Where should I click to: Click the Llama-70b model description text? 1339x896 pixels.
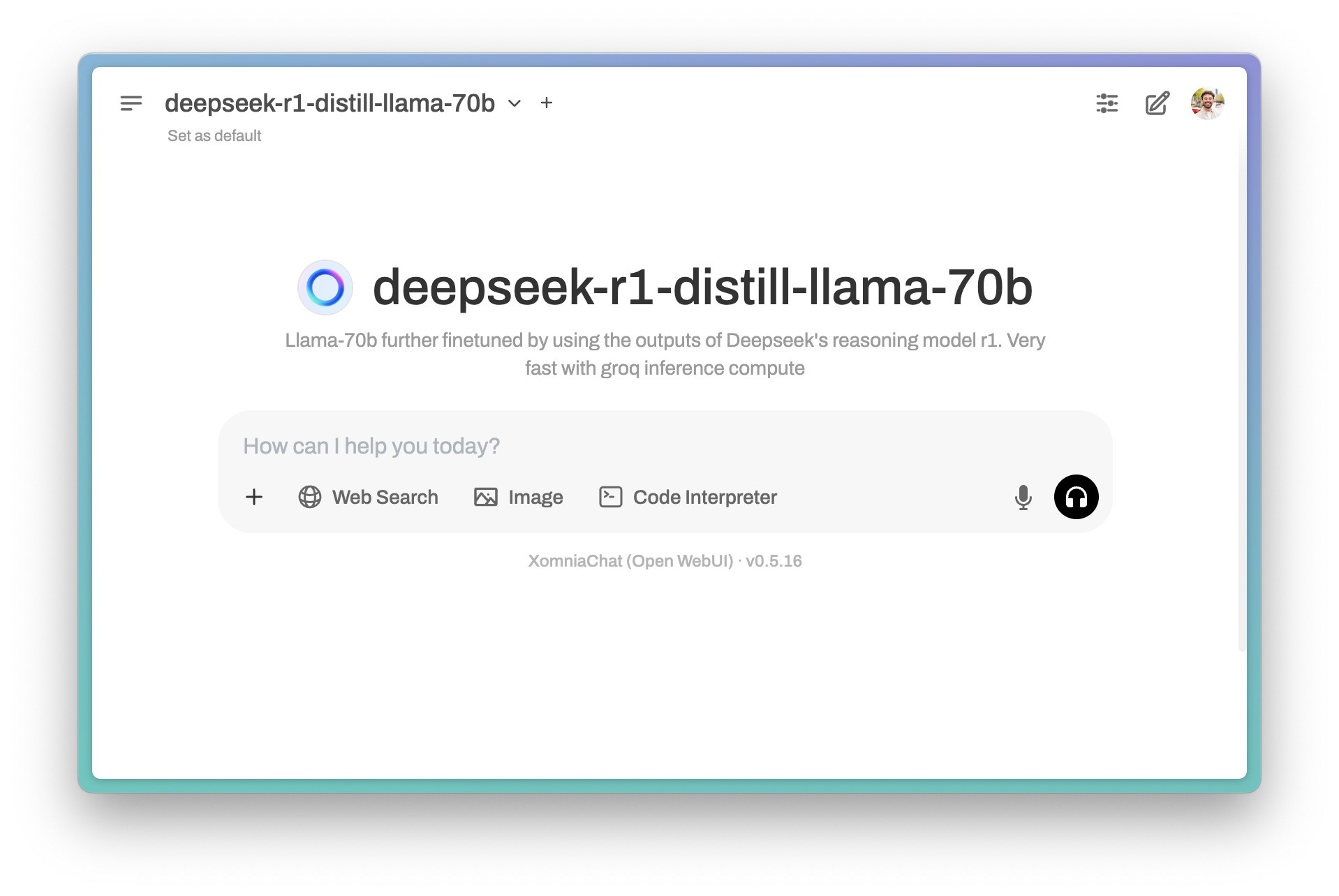(x=665, y=354)
